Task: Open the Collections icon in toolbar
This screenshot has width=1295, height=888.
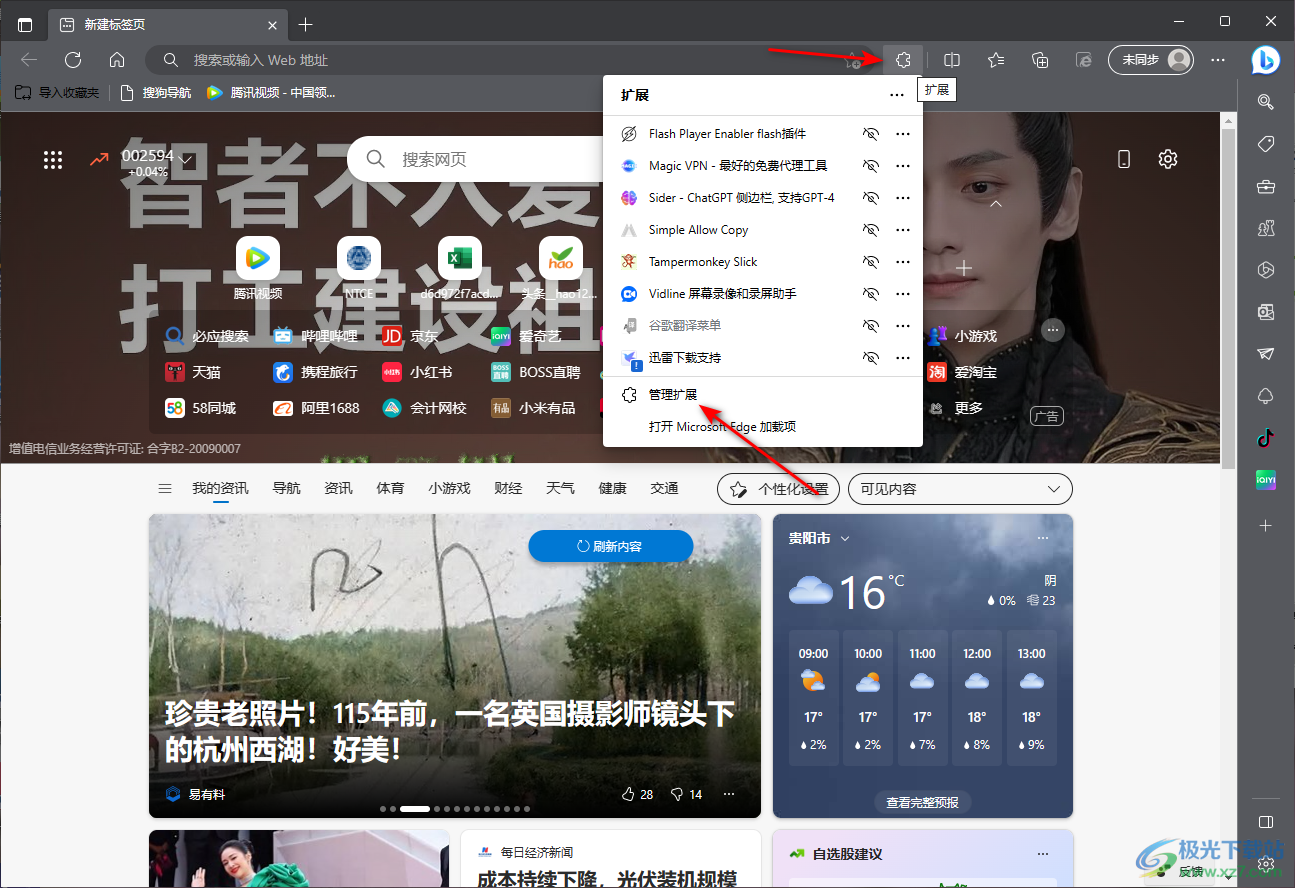Action: 1040,60
